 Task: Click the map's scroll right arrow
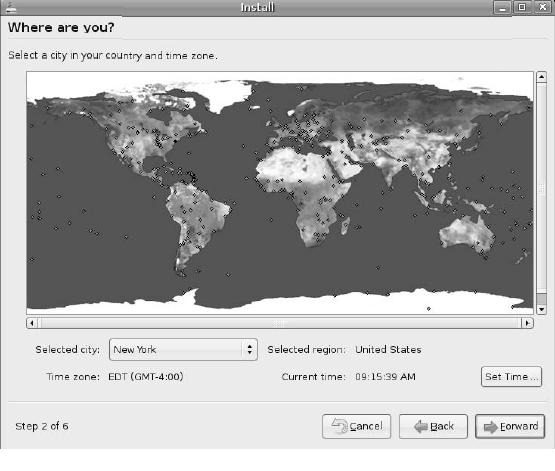[x=528, y=323]
